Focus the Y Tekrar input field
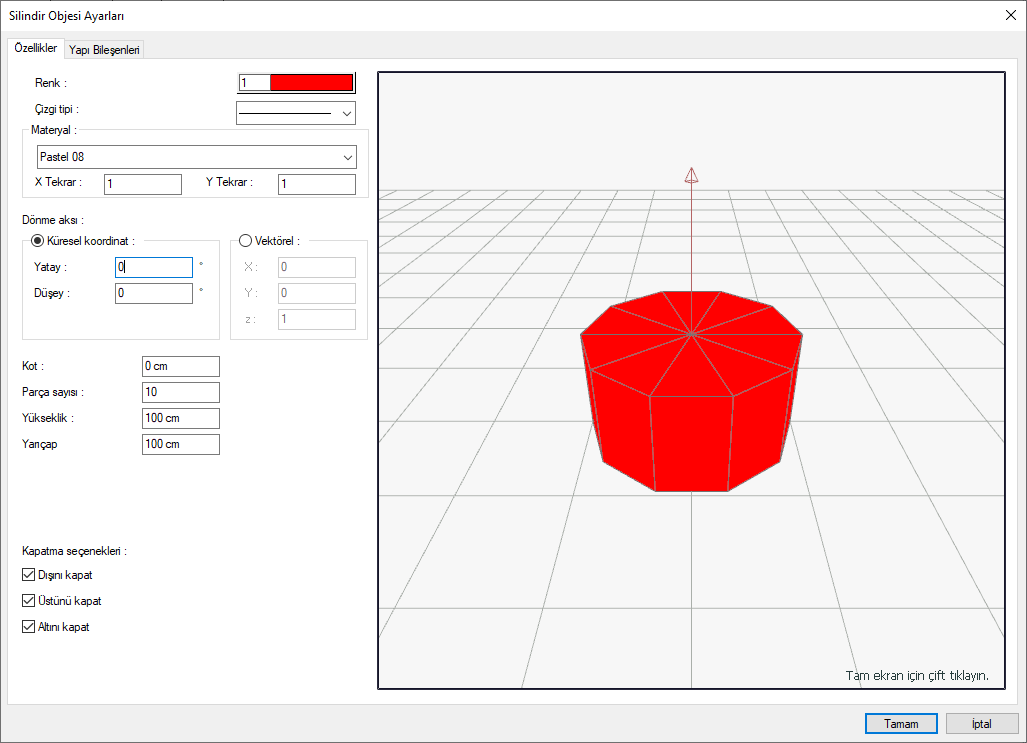This screenshot has height=743, width=1027. point(316,184)
